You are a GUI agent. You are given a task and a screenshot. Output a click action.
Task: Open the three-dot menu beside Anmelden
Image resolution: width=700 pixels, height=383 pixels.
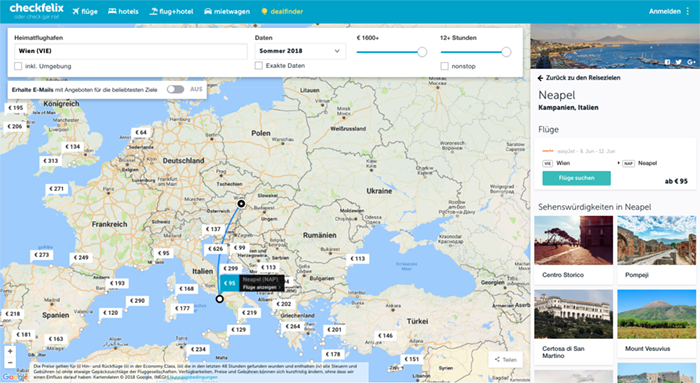click(x=688, y=12)
